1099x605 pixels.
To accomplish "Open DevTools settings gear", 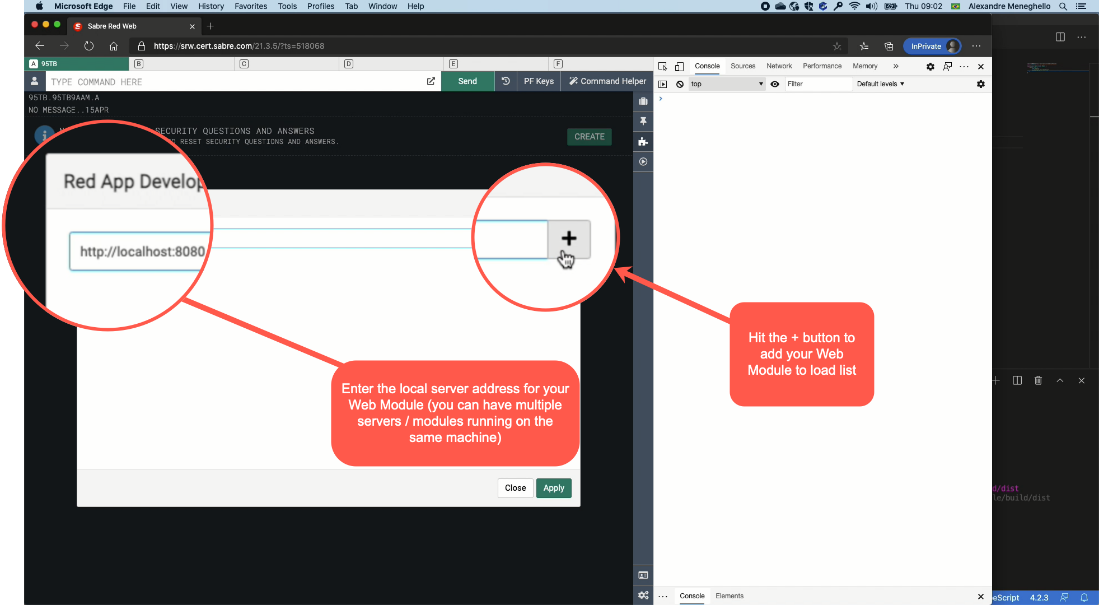I will coord(930,67).
